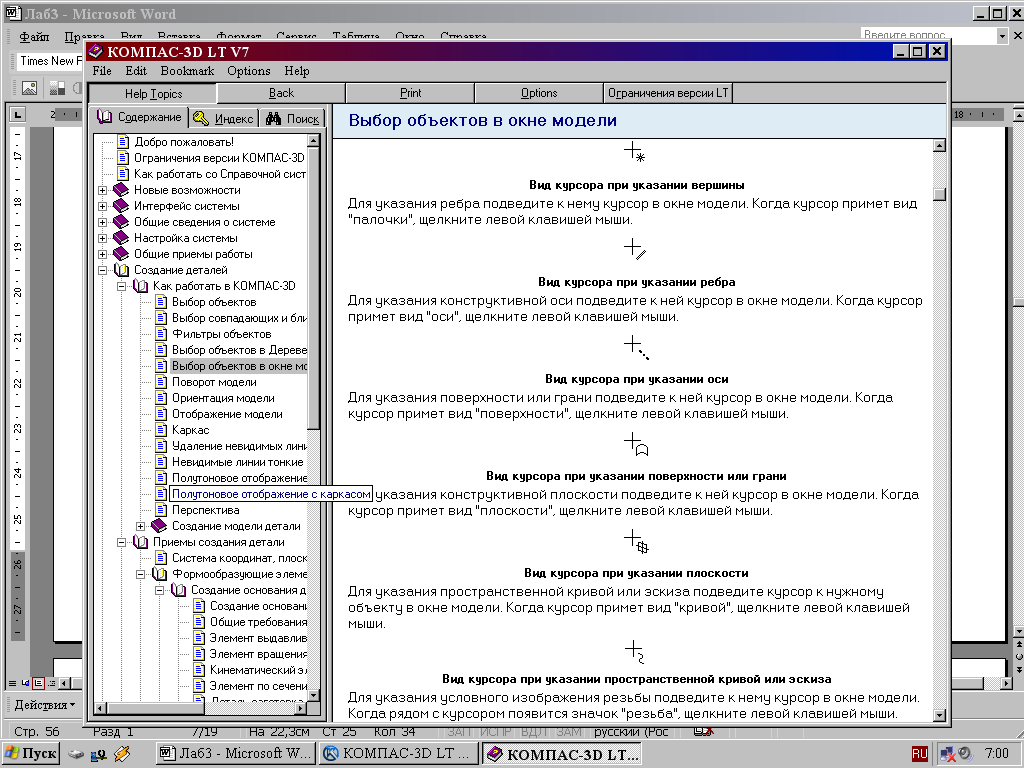
Task: Open the Edit menu in help window
Action: tap(136, 71)
